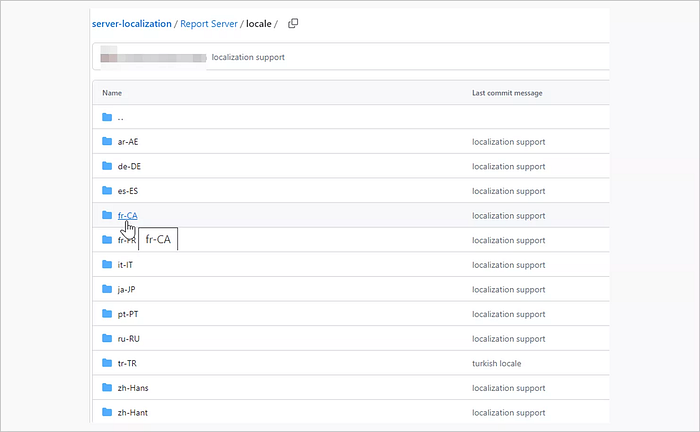
Task: Open the ar-AE folder link
Action: pyautogui.click(x=128, y=142)
